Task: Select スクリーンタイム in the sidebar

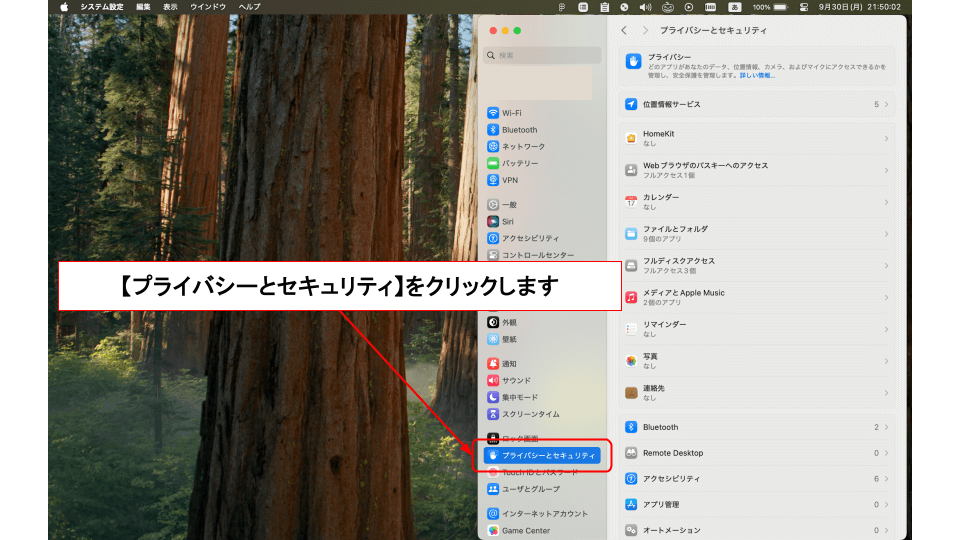Action: pos(529,414)
